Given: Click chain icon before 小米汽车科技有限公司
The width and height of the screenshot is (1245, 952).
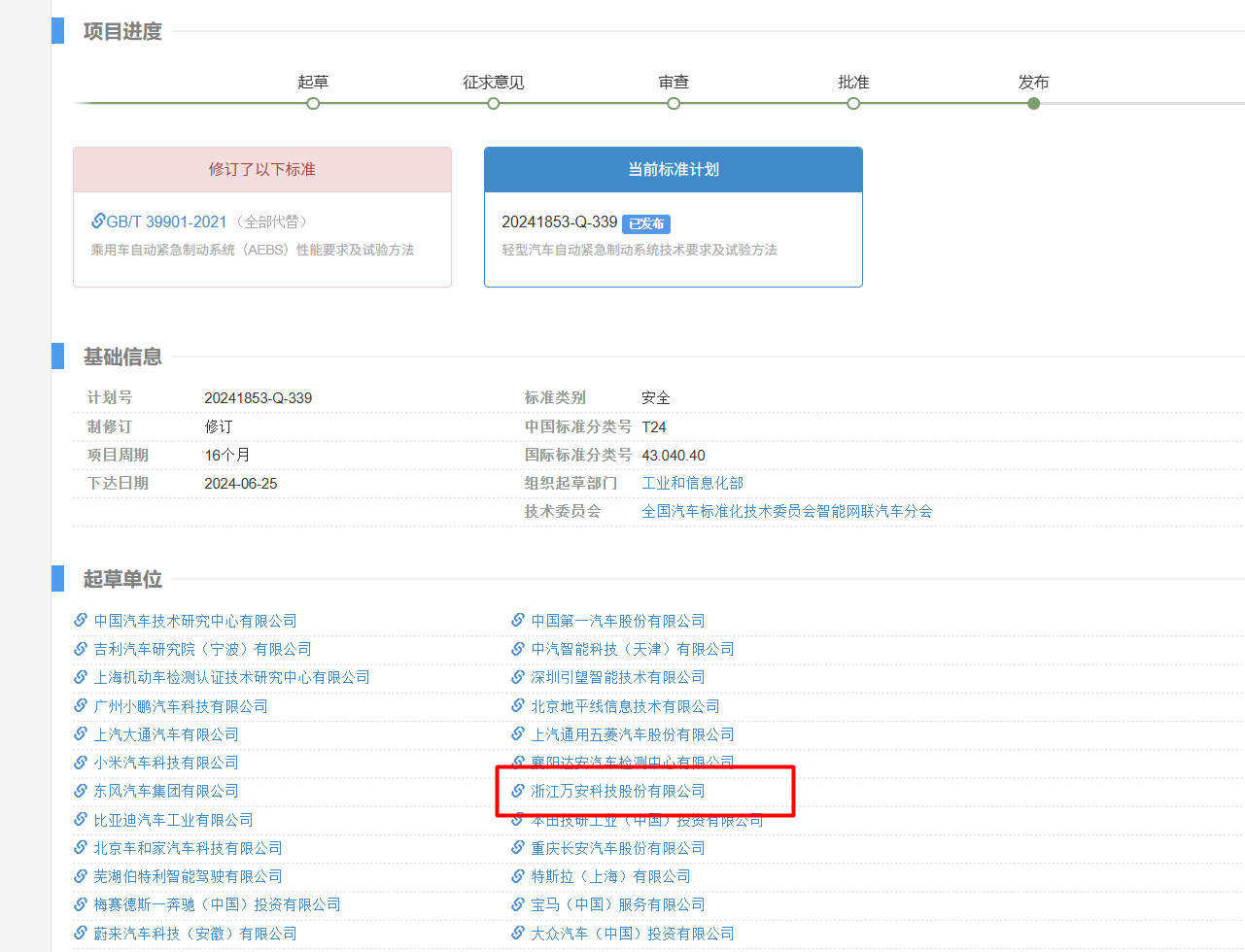Looking at the screenshot, I should click(x=81, y=762).
